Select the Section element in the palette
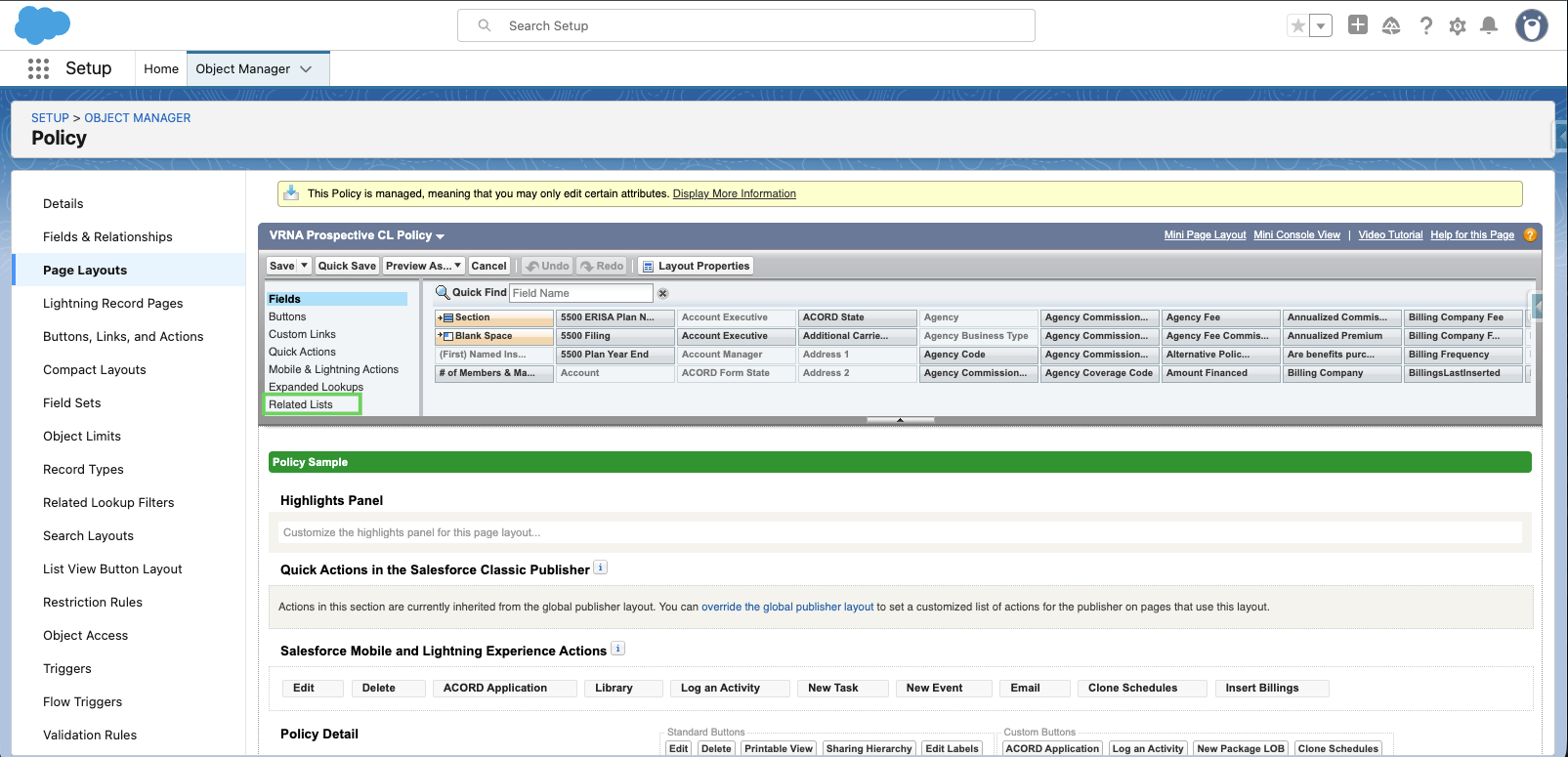The height and width of the screenshot is (757, 1568). (494, 317)
